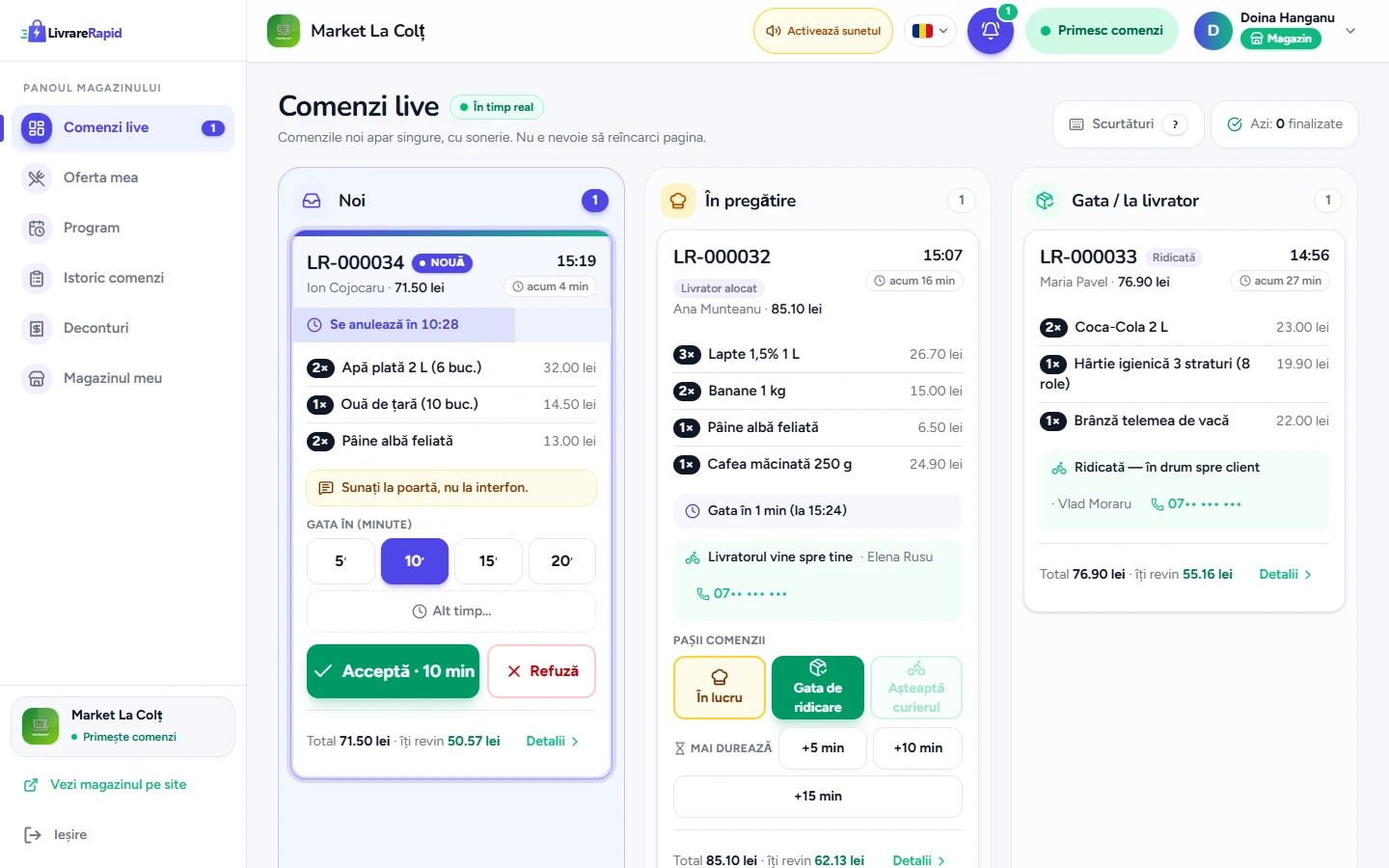Click the clock icon beside Se anulează
Image resolution: width=1389 pixels, height=868 pixels.
pos(314,325)
